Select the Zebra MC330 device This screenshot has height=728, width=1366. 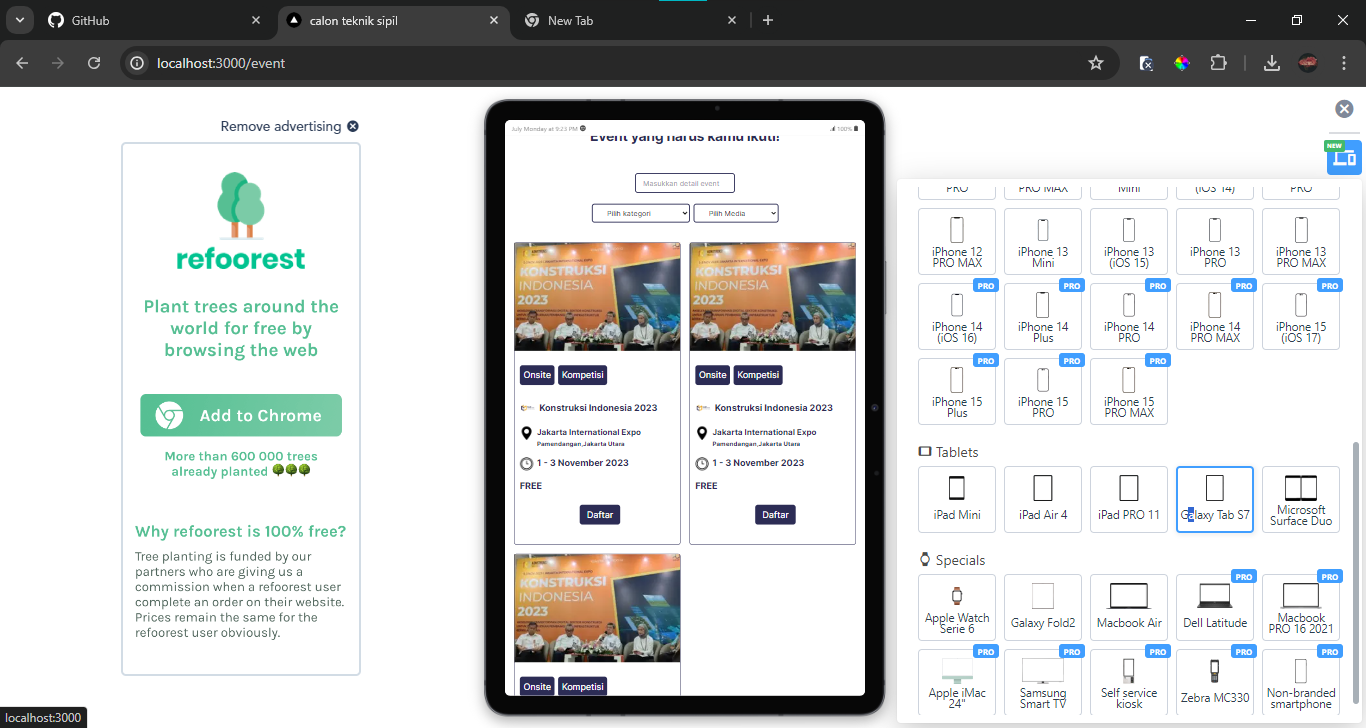1215,682
